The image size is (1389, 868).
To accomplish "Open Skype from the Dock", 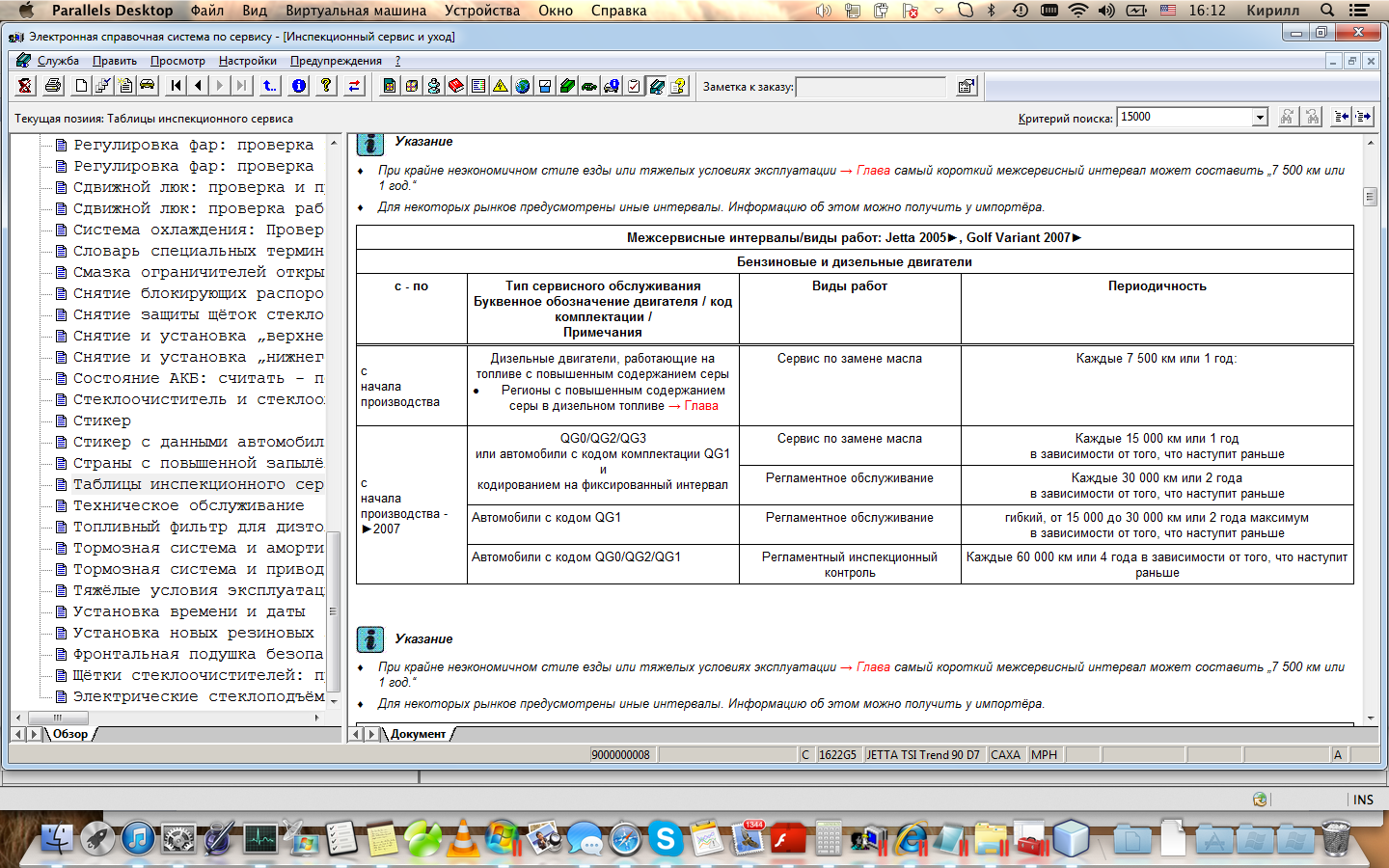I will (x=665, y=838).
